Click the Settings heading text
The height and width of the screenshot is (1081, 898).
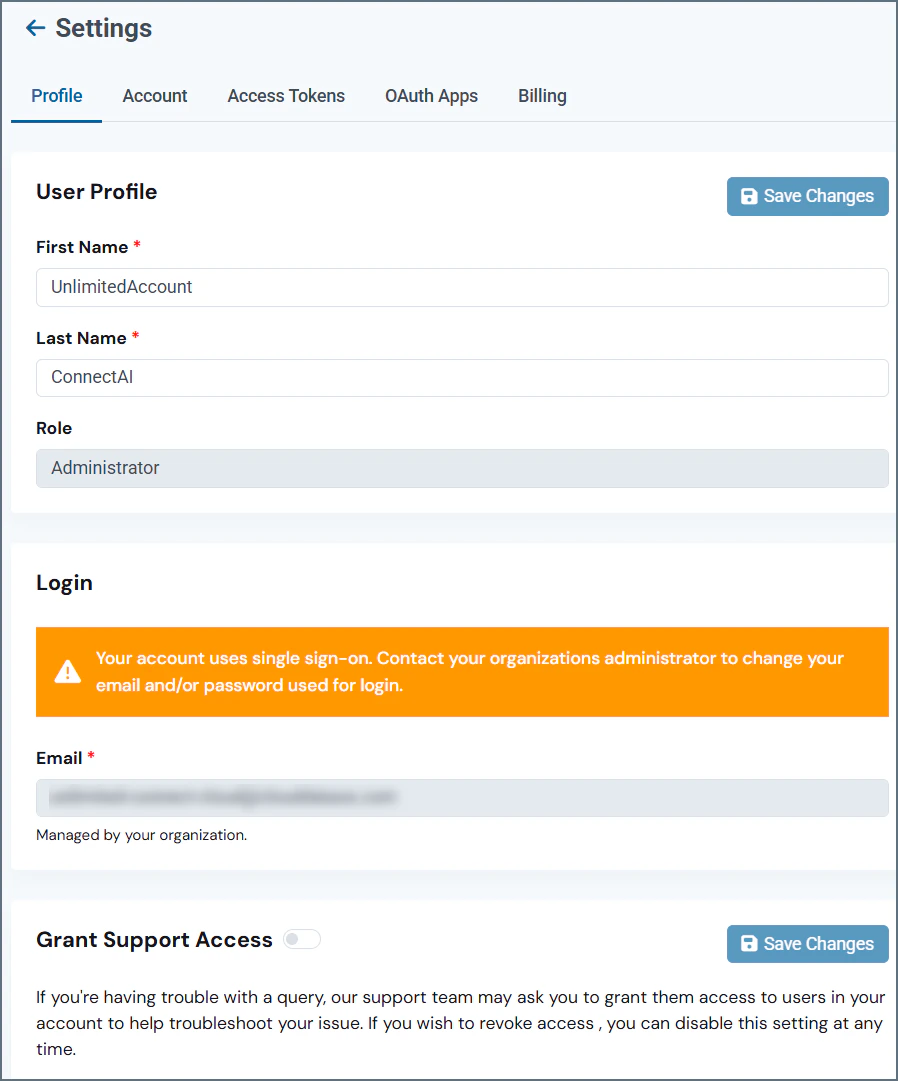point(104,28)
